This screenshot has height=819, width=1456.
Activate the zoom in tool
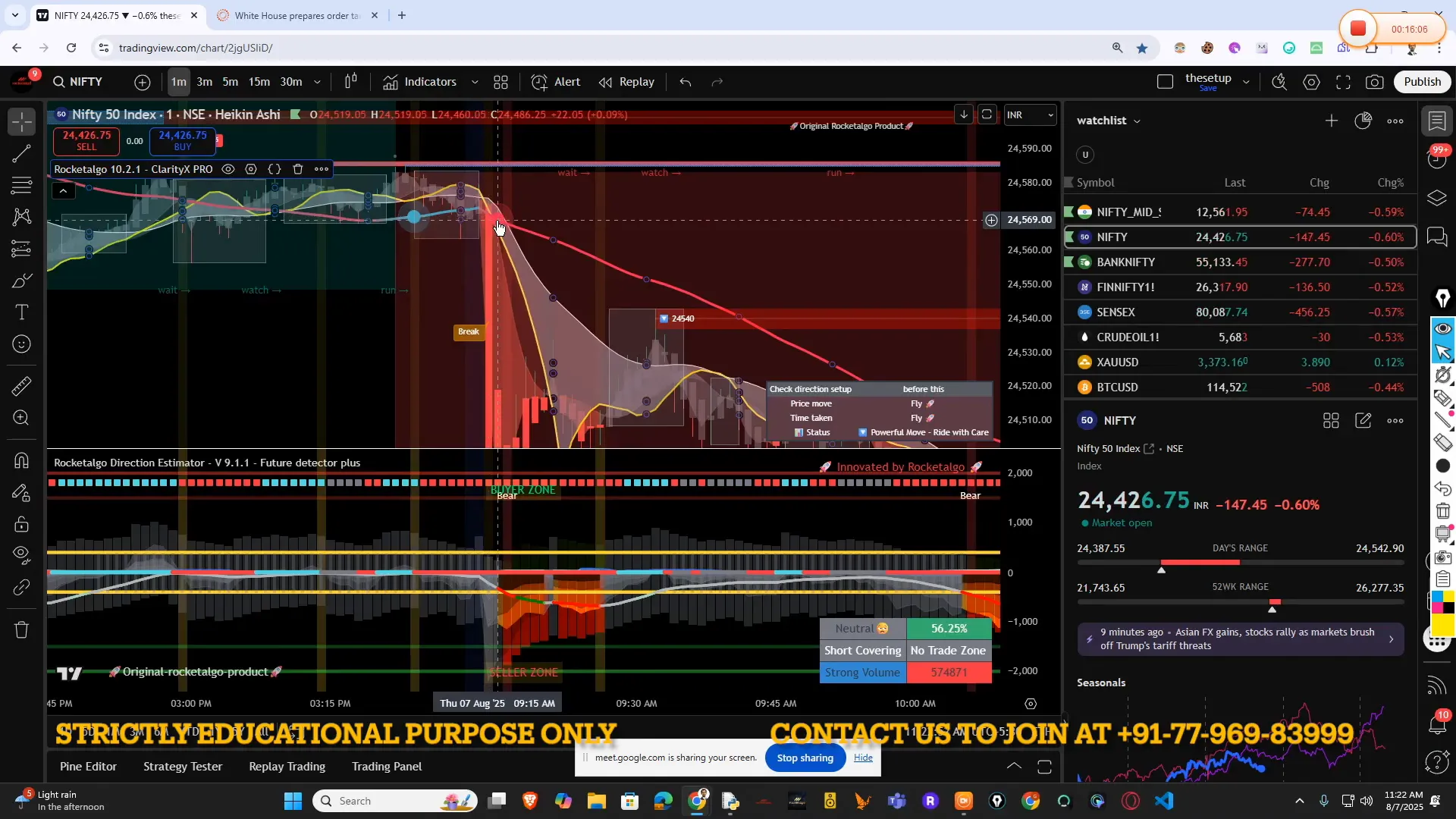[22, 418]
